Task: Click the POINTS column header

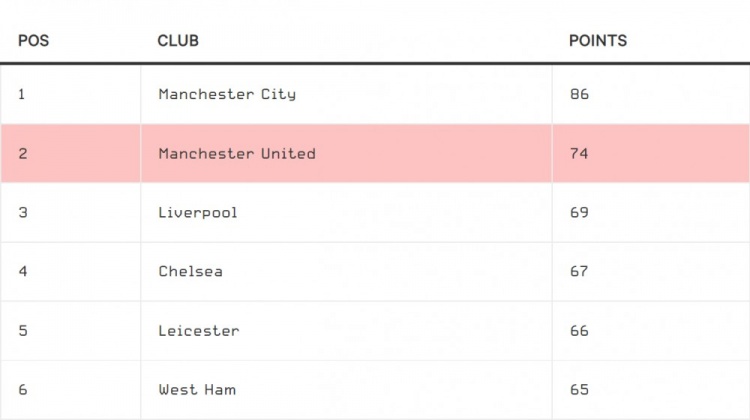Action: click(598, 41)
